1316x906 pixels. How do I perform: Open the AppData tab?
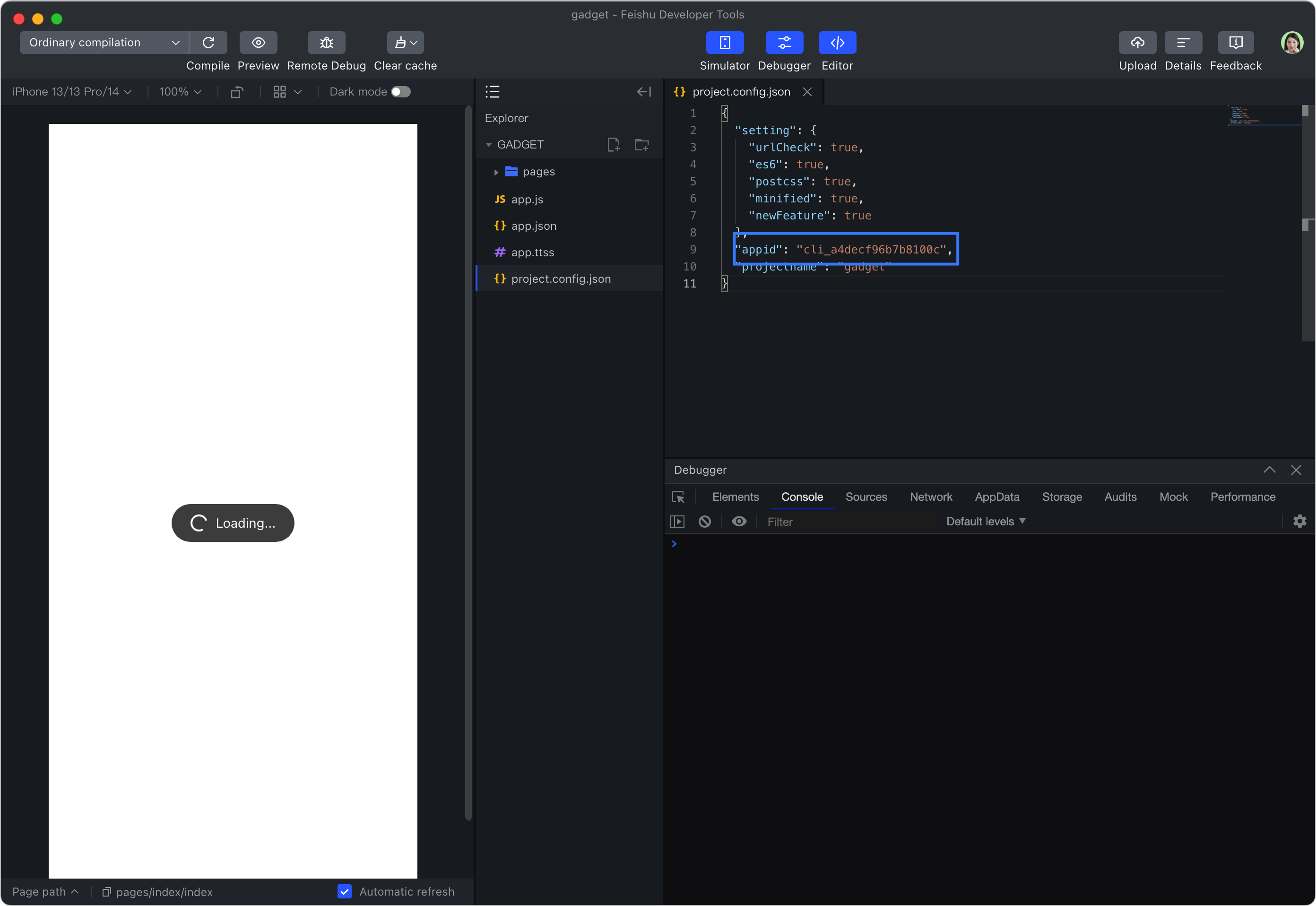click(x=996, y=497)
